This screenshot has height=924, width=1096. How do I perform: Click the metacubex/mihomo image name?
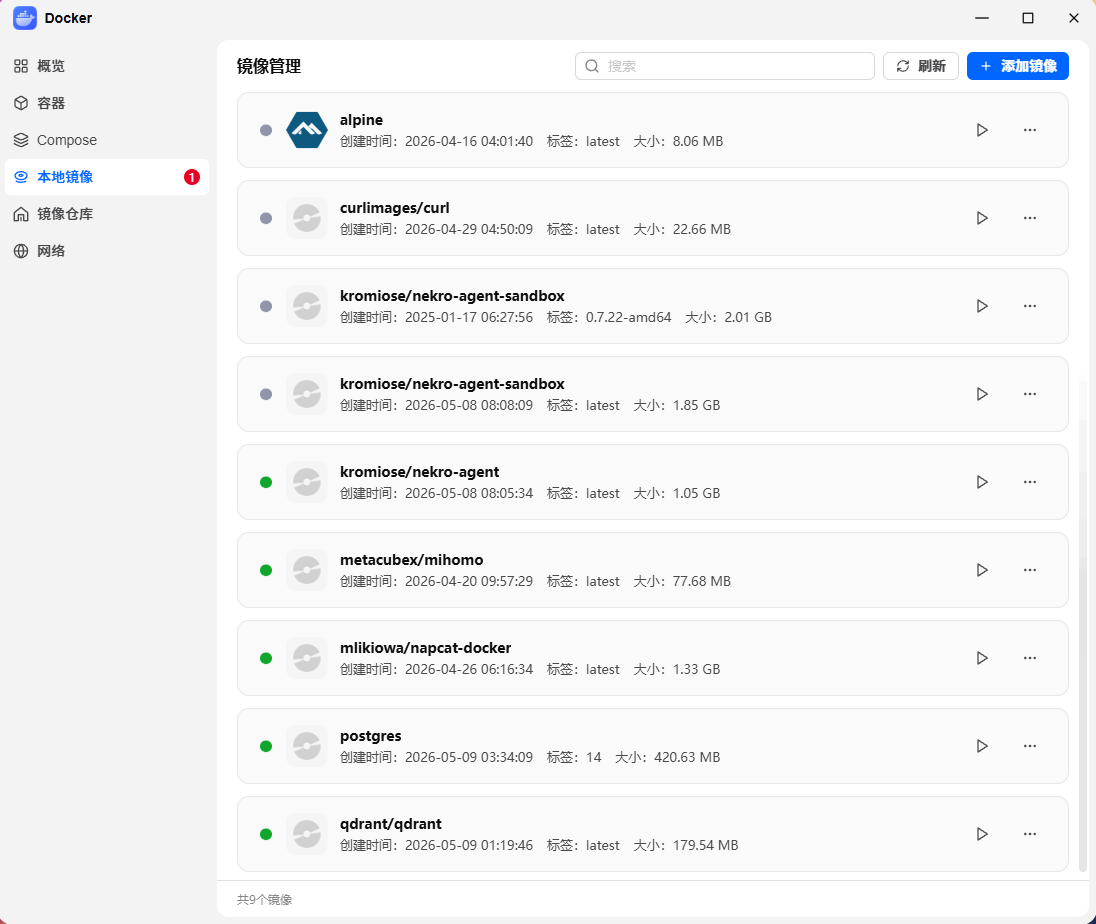(412, 561)
